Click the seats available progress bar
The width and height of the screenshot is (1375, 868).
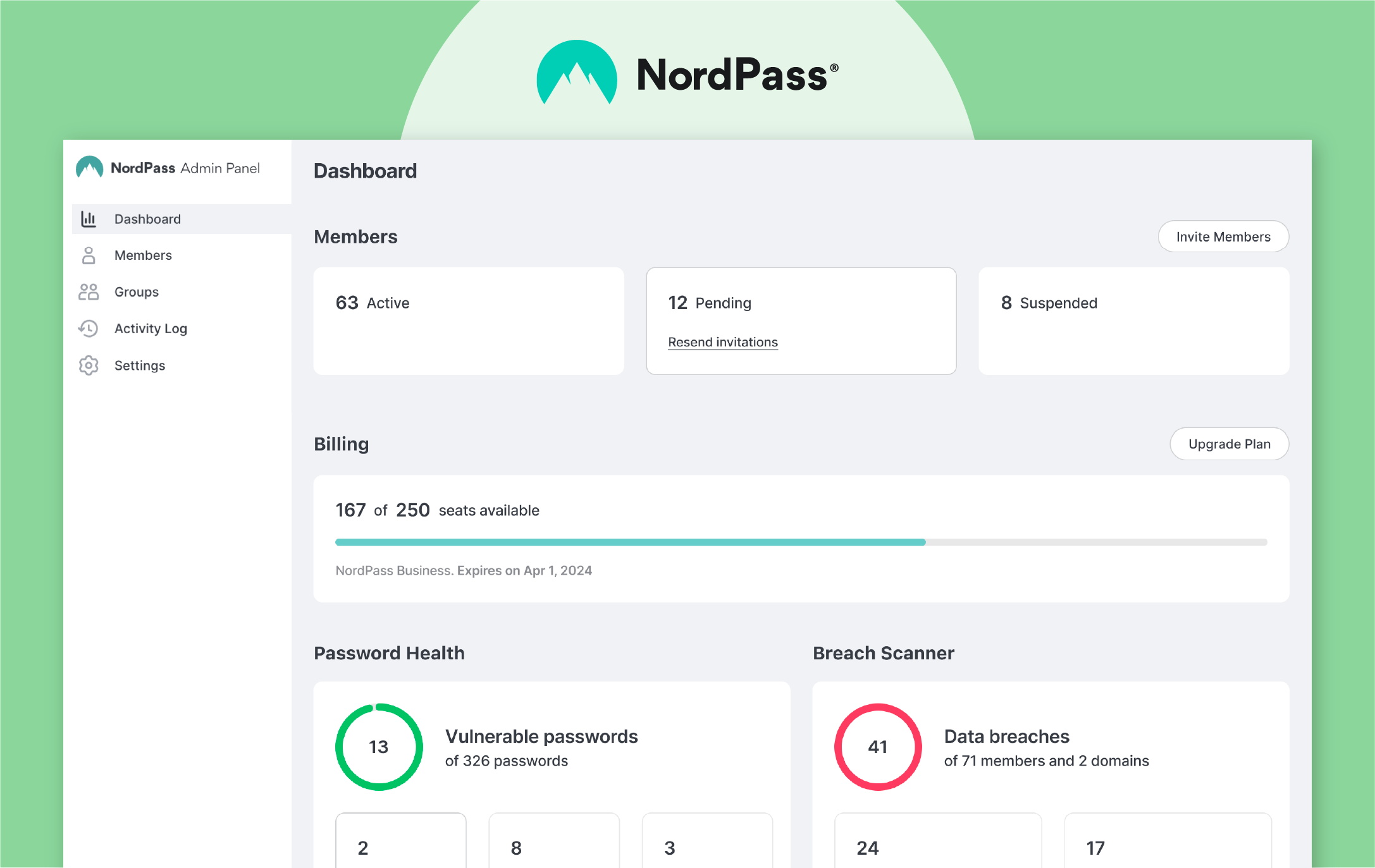pyautogui.click(x=801, y=542)
